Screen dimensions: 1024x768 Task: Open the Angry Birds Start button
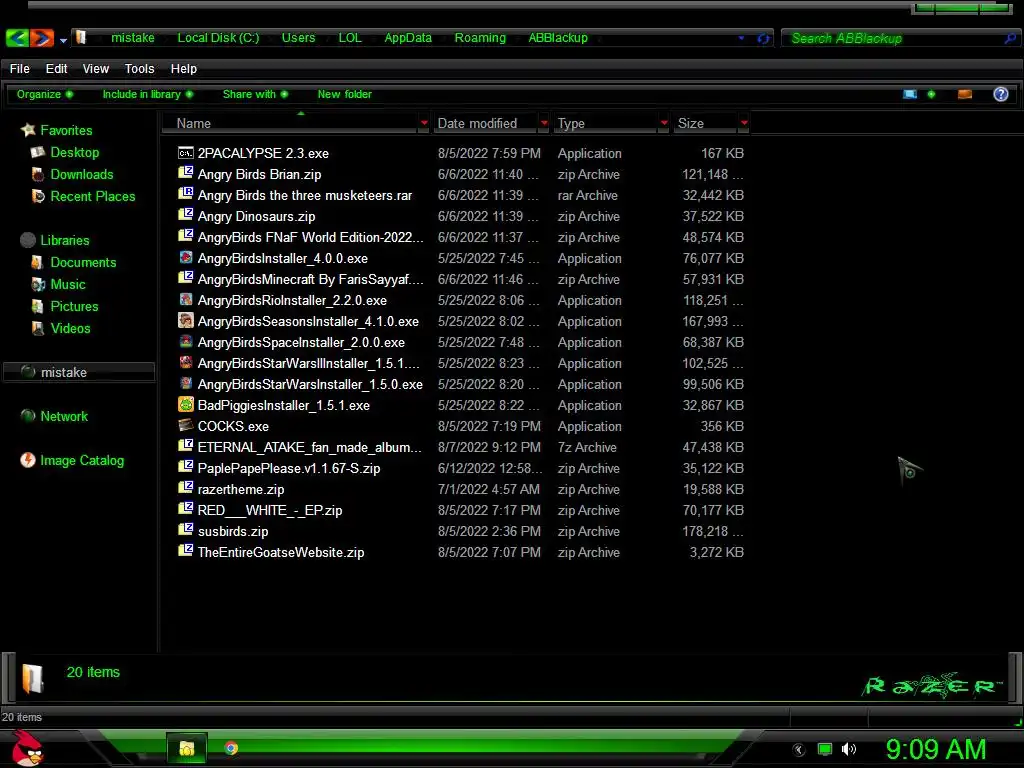click(27, 748)
